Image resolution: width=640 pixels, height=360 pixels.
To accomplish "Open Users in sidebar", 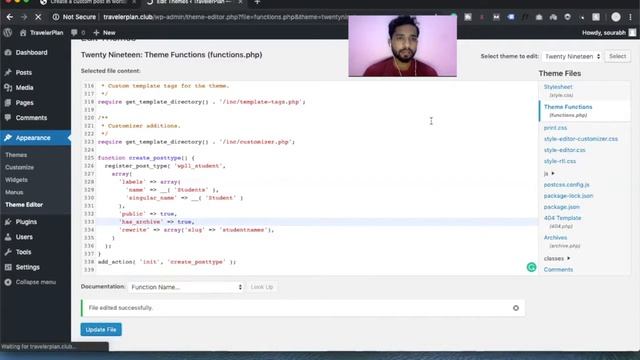I will pos(24,237).
